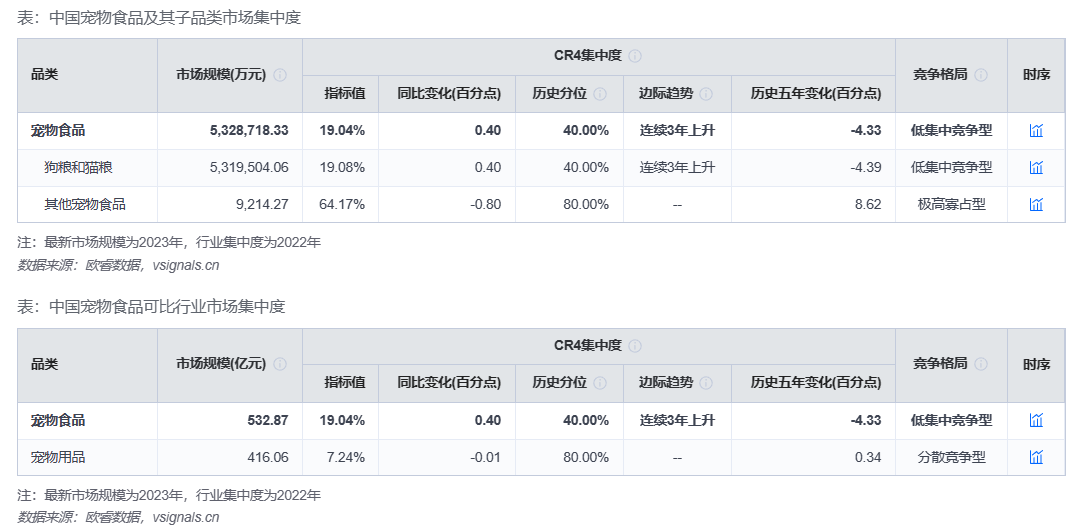Select the 宠物用品 category name

(x=58, y=458)
